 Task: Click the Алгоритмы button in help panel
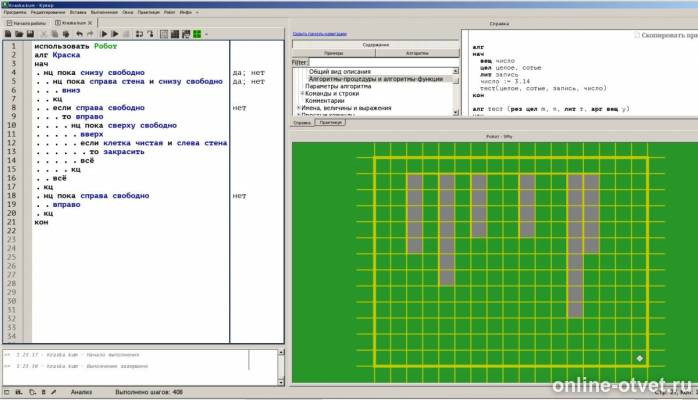tap(417, 53)
